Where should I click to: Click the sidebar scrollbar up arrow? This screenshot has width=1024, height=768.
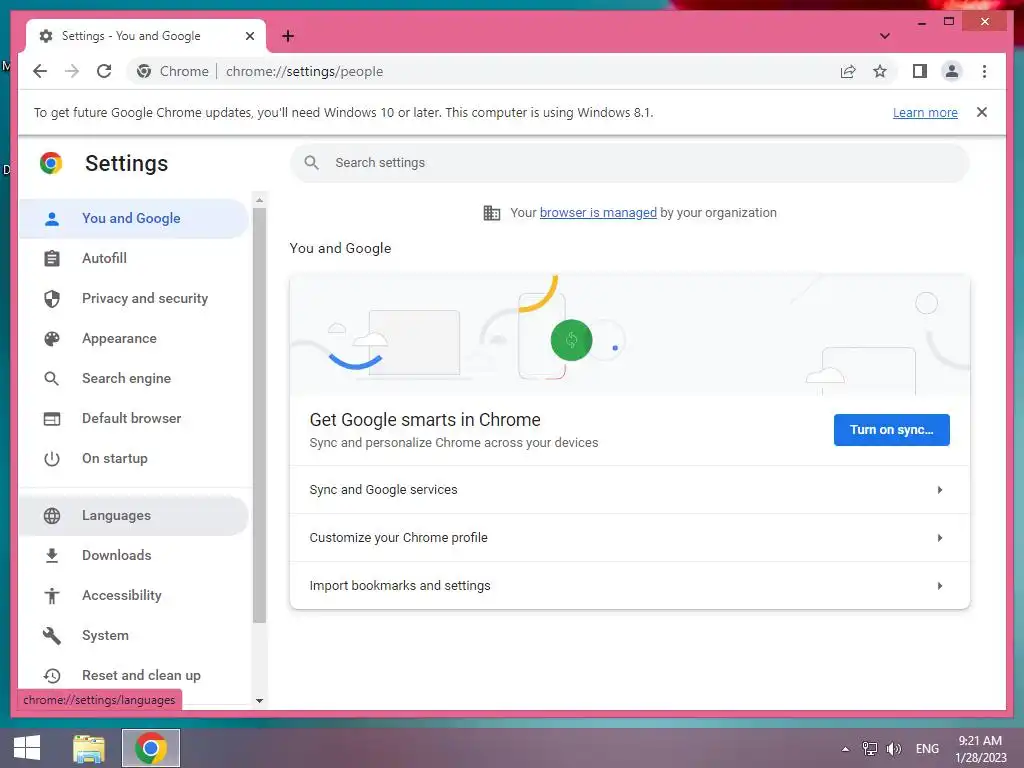click(259, 200)
